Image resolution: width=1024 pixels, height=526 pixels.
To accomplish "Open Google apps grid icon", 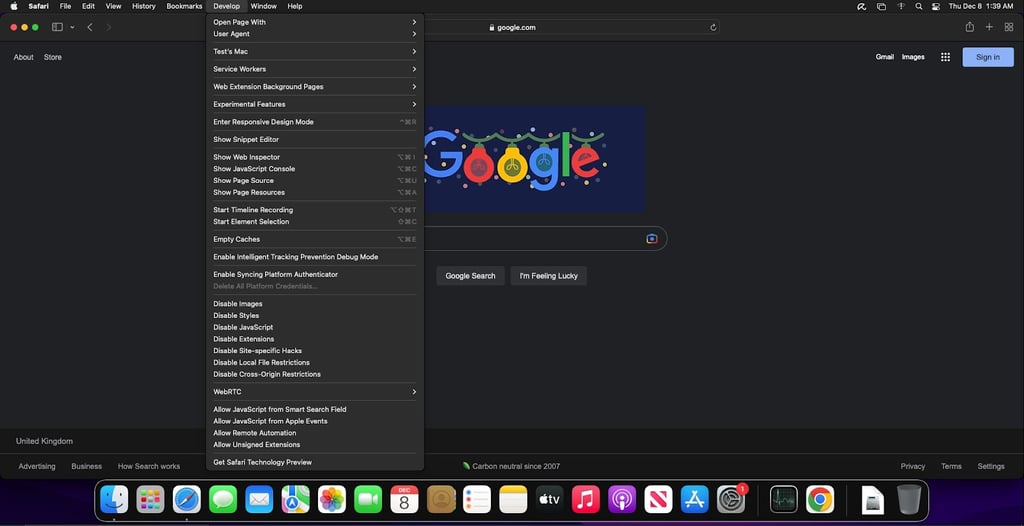I will pyautogui.click(x=945, y=57).
